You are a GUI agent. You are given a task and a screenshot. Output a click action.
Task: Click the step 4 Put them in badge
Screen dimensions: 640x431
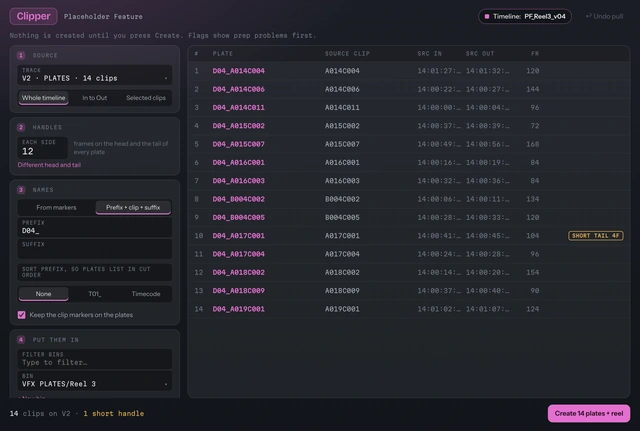[x=21, y=340]
